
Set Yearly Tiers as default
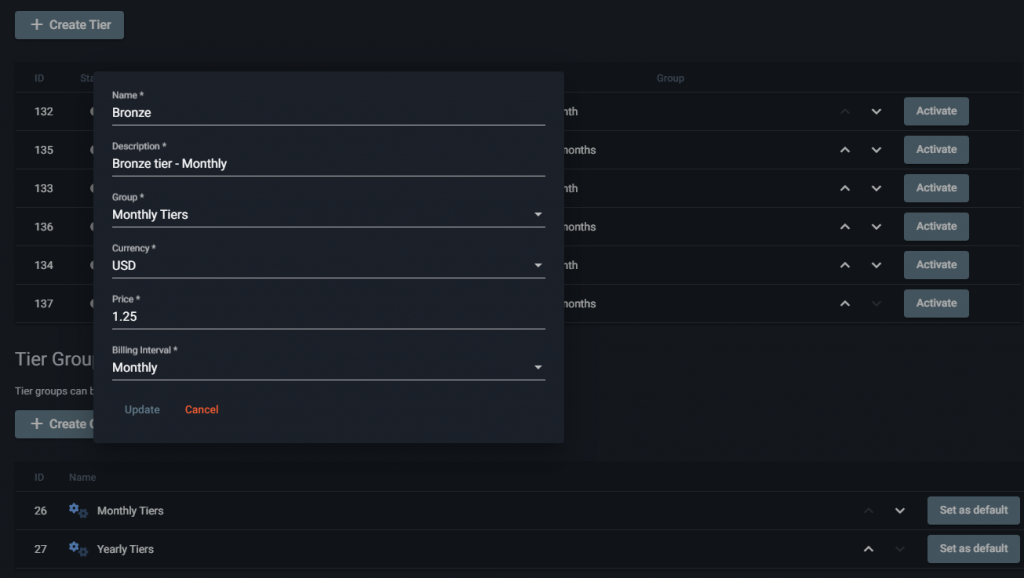(x=973, y=549)
